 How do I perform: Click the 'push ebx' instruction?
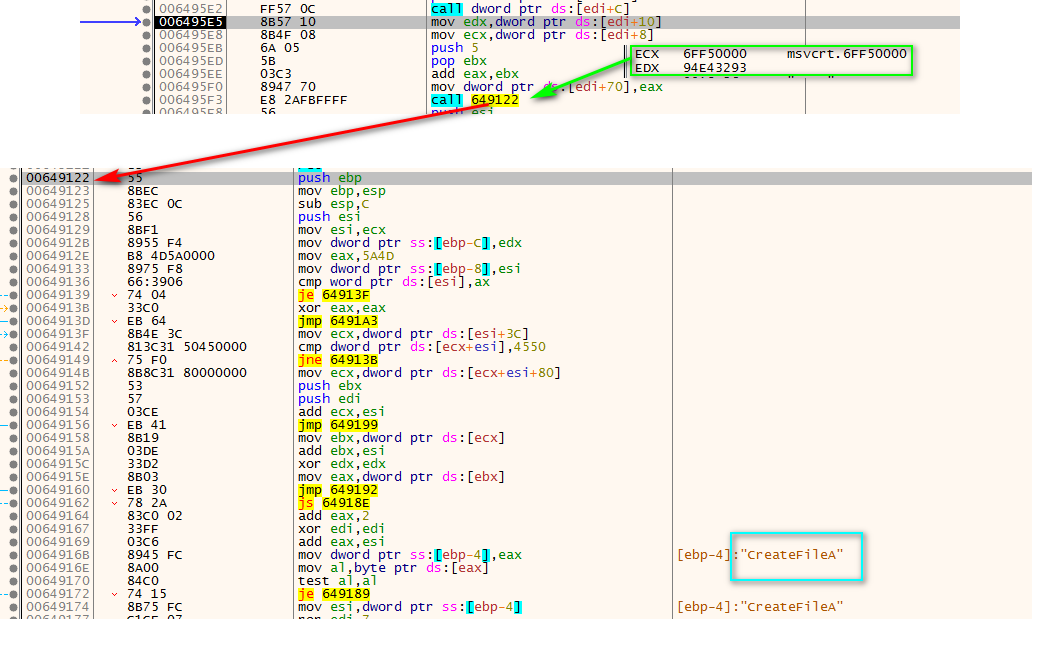click(x=330, y=386)
